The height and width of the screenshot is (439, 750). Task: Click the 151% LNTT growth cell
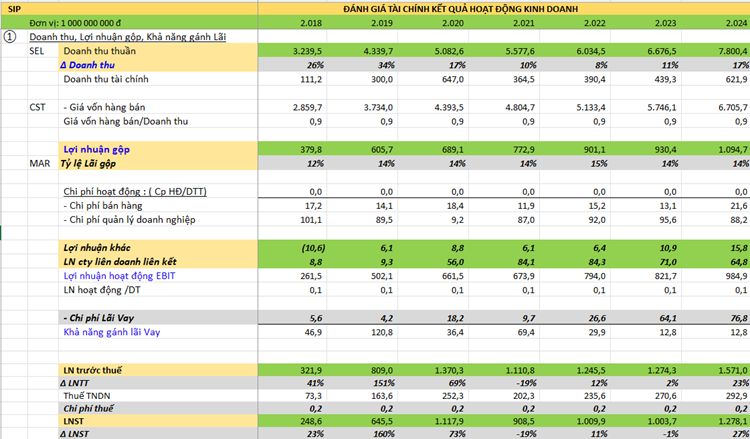383,383
